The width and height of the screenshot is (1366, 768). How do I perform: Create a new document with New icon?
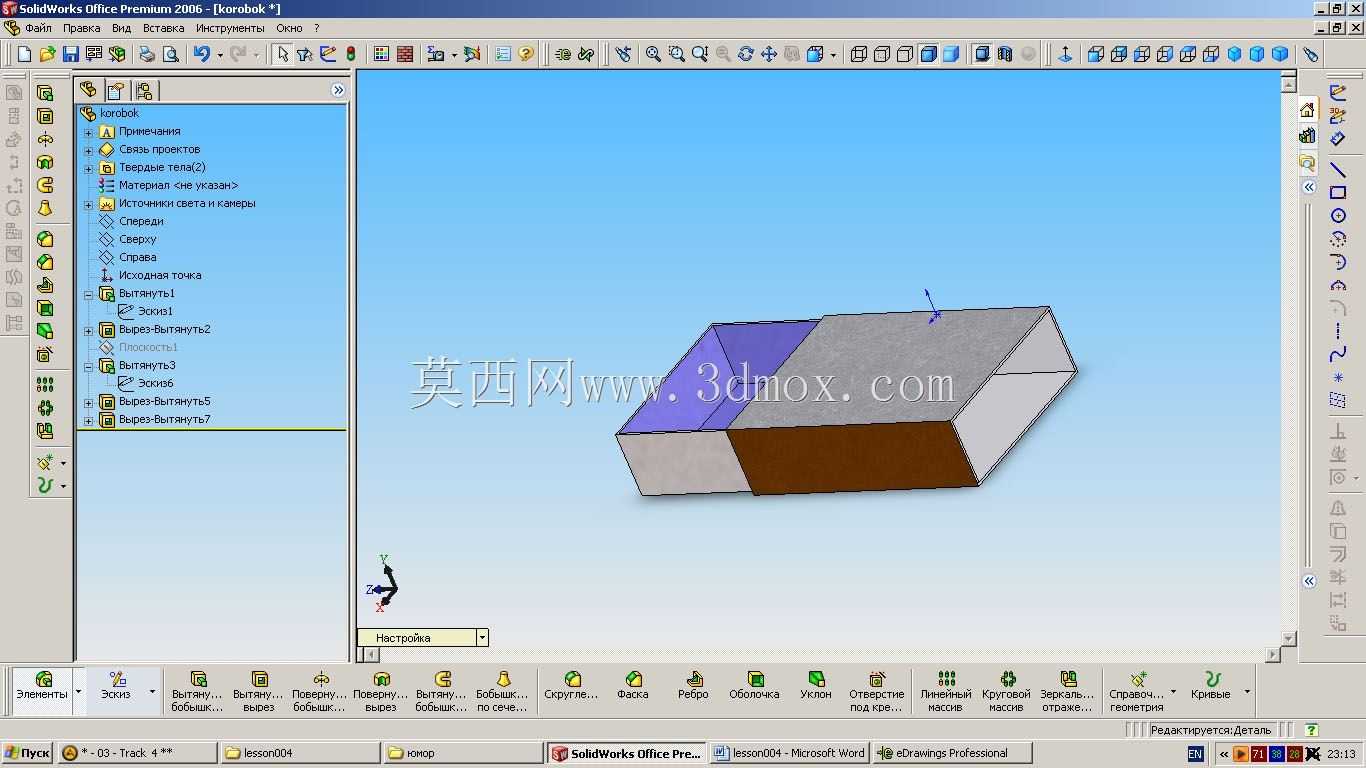[x=24, y=54]
